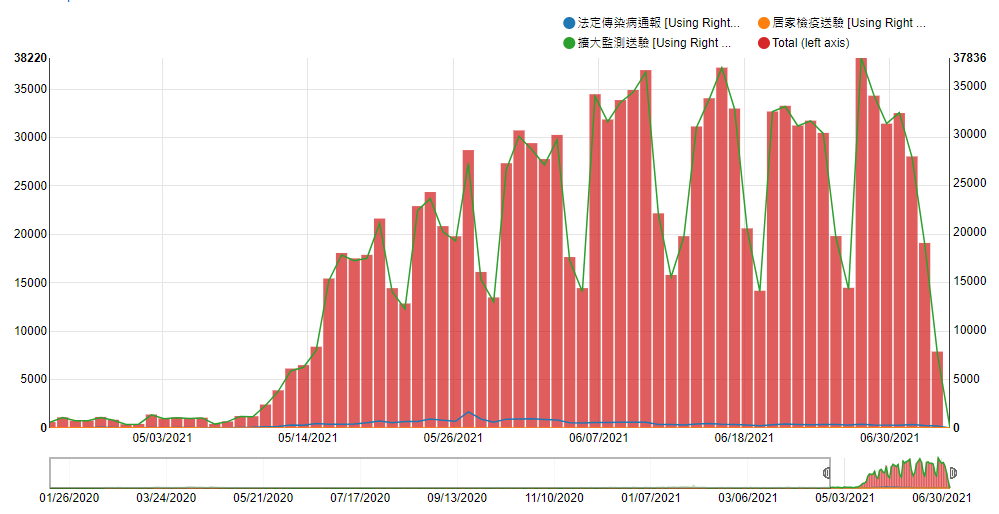
Task: Click the red Total legend circle
Action: 764,43
